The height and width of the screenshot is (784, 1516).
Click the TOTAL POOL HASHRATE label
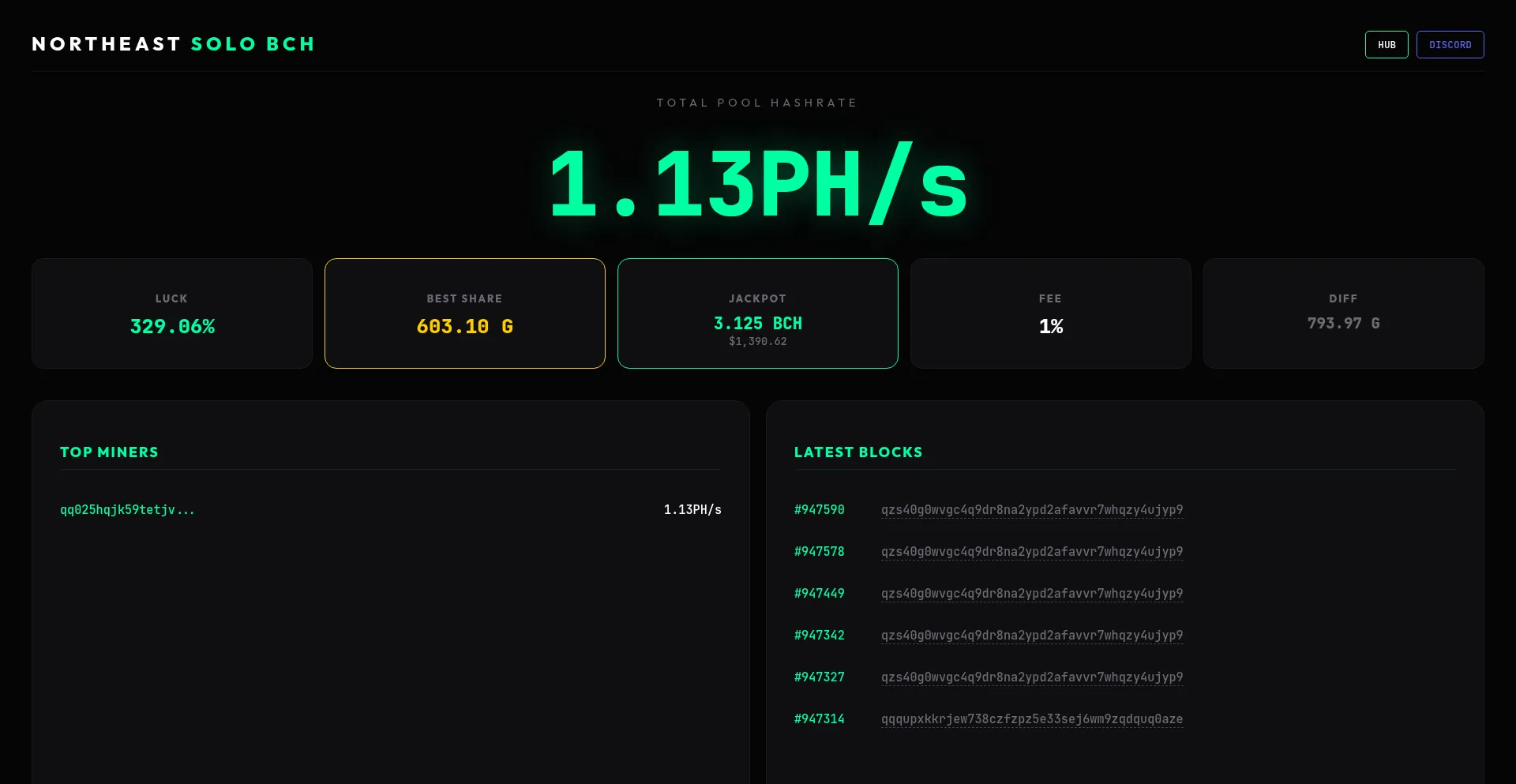point(757,103)
